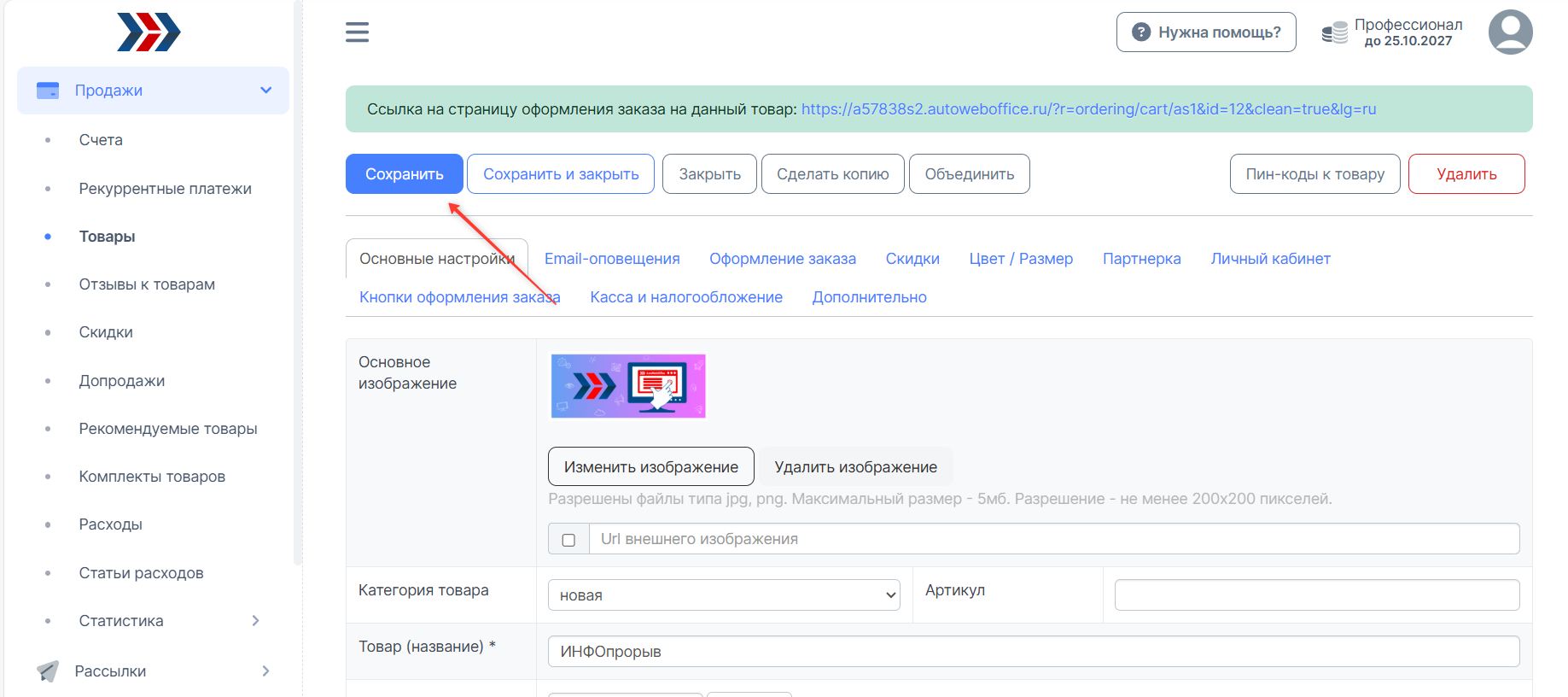
Task: Click the AutoWebOffice logo
Action: tap(149, 32)
